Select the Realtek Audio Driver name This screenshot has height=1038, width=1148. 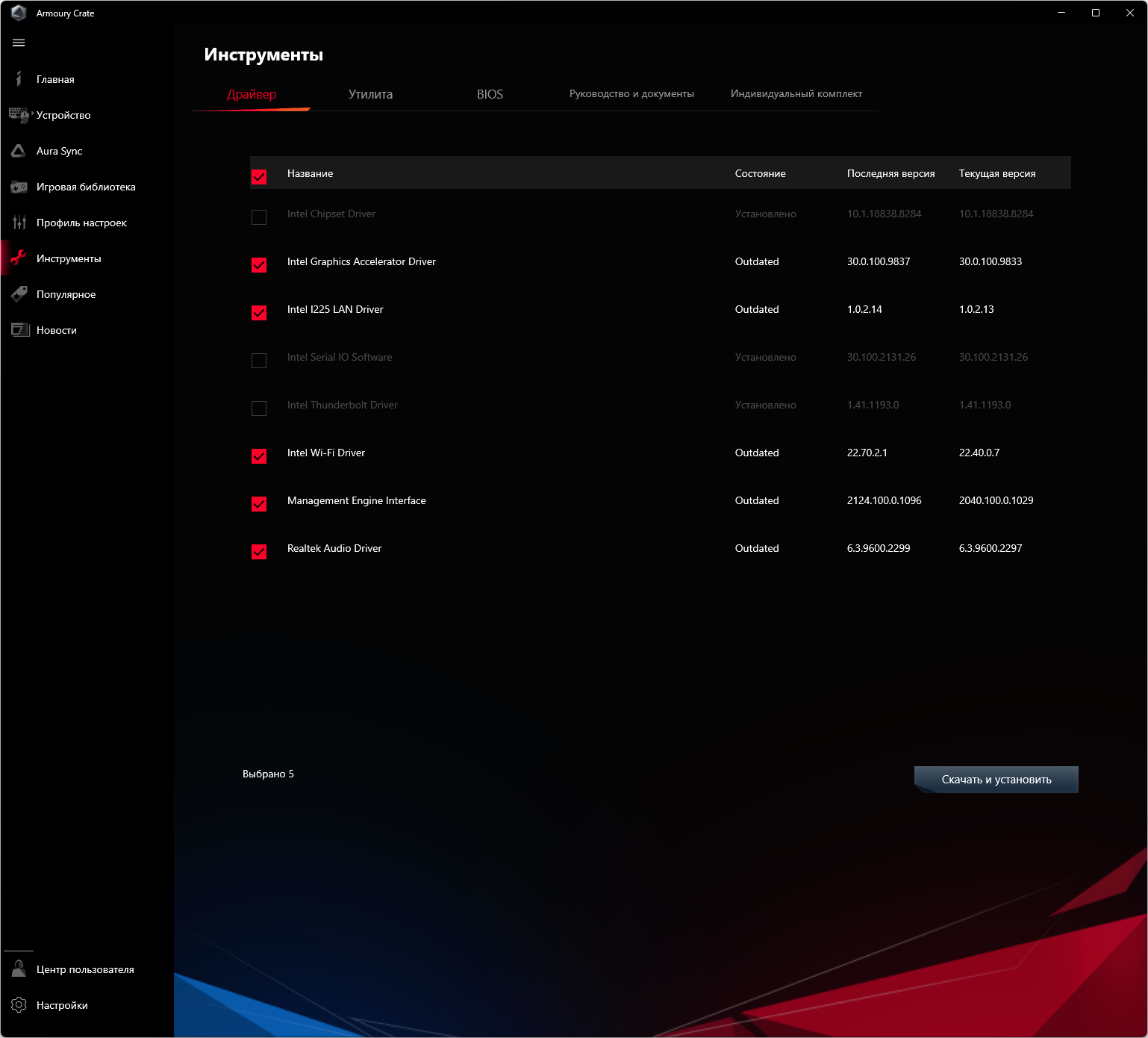click(334, 548)
